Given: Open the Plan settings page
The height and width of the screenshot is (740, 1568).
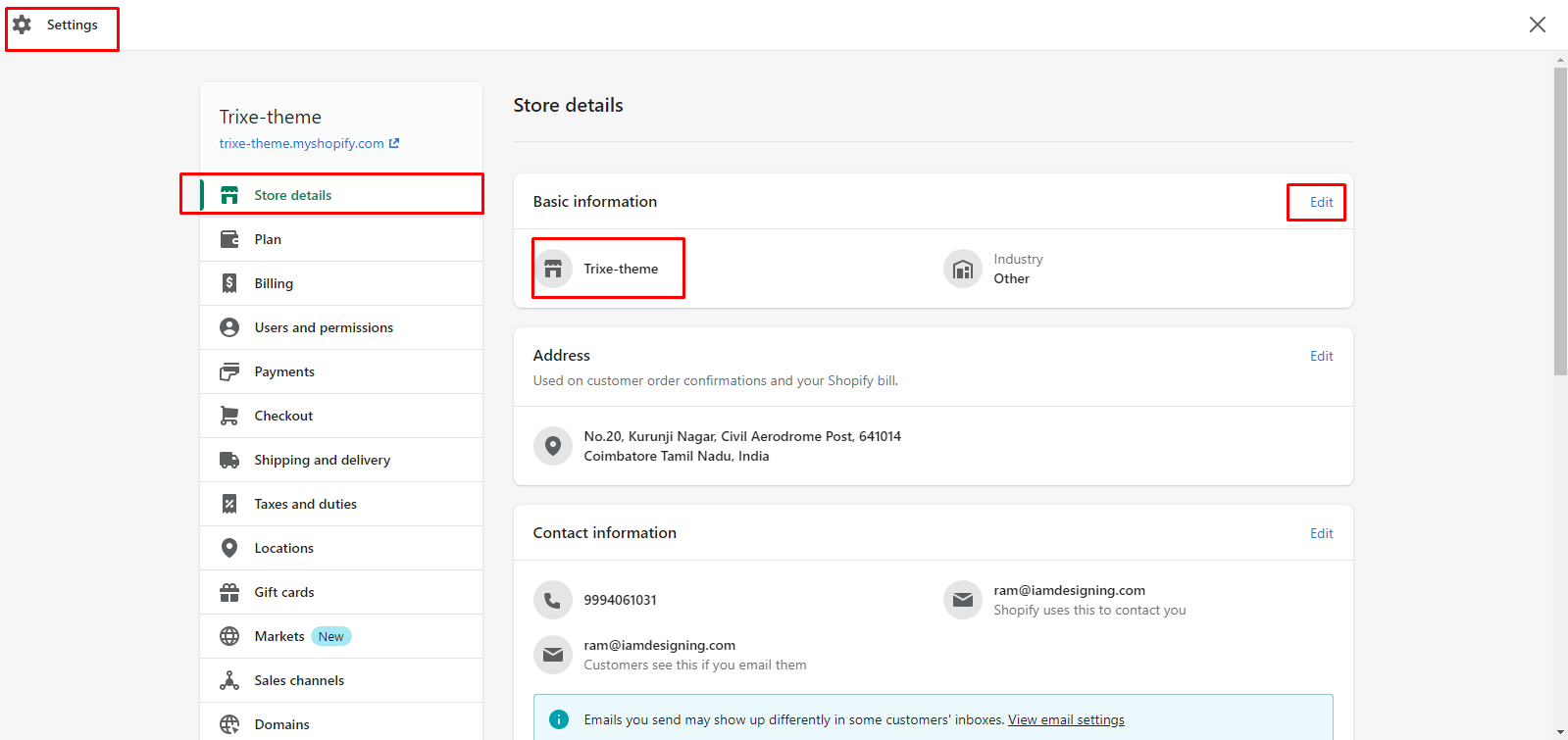Looking at the screenshot, I should pos(341,239).
